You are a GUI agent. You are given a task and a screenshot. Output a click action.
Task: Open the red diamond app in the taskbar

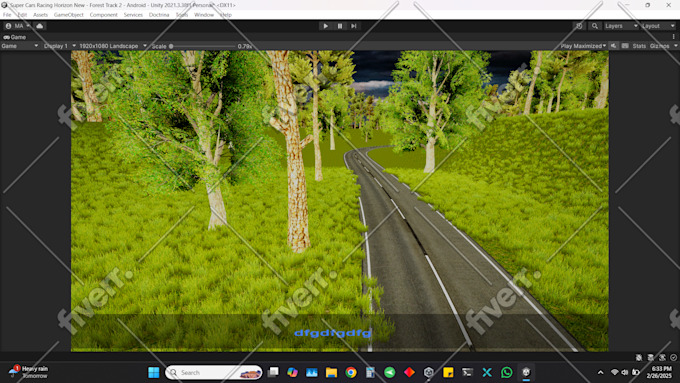coord(409,372)
